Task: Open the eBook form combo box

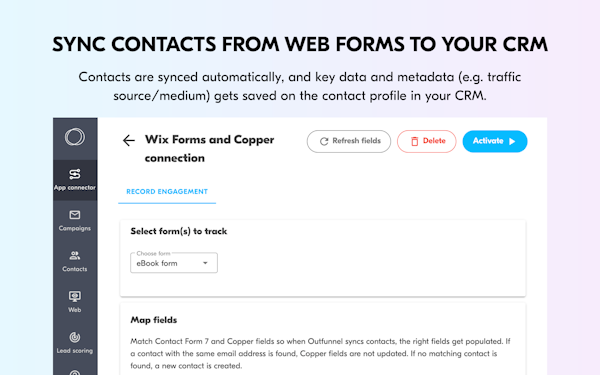Action: [x=174, y=263]
